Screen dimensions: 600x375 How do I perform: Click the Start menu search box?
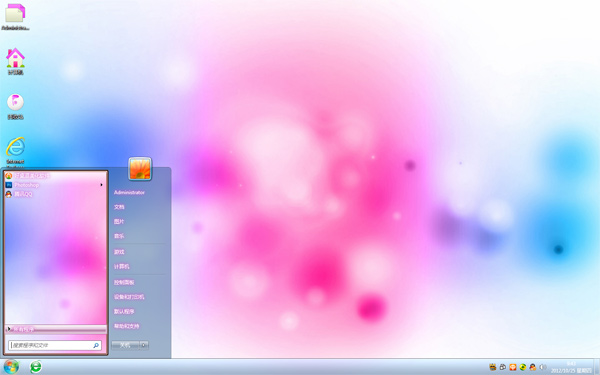[55, 345]
